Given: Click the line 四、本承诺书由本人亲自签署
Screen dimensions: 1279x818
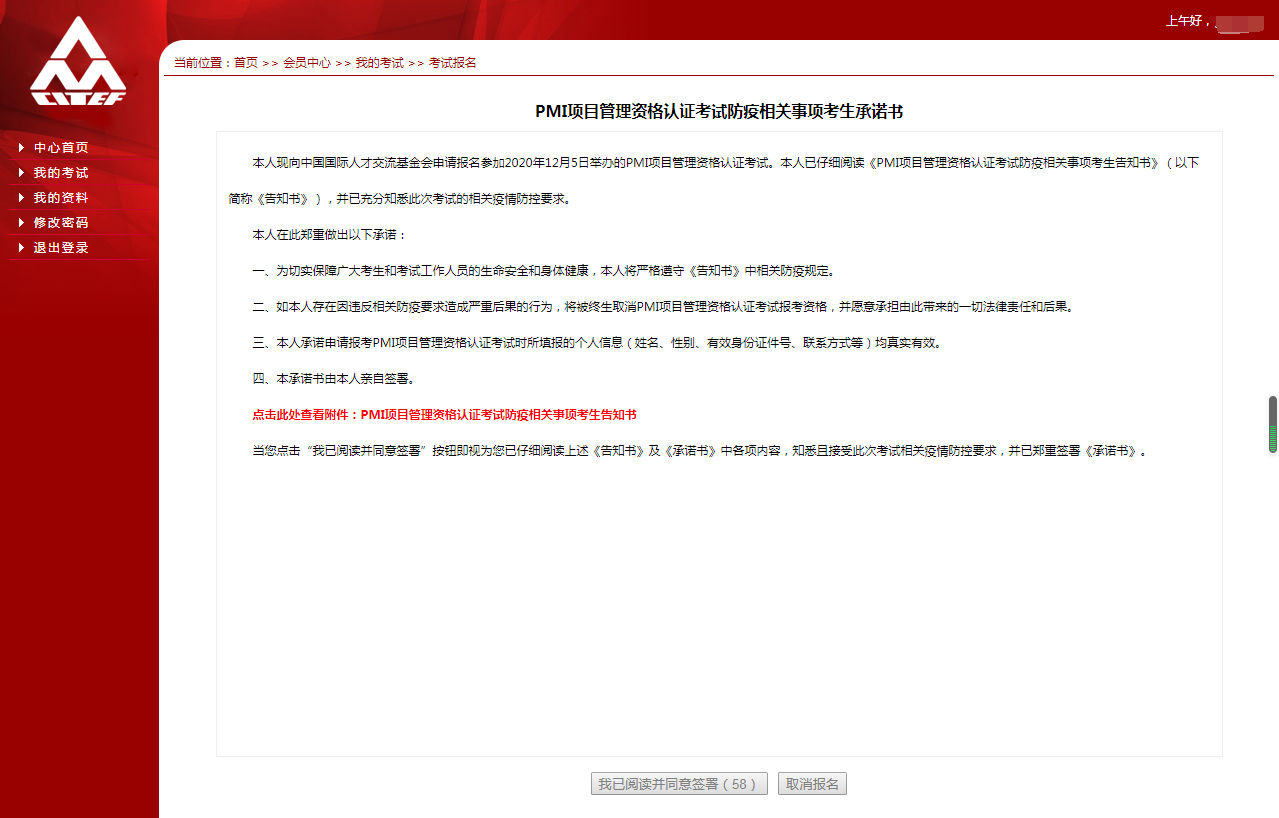Looking at the screenshot, I should click(x=333, y=378).
